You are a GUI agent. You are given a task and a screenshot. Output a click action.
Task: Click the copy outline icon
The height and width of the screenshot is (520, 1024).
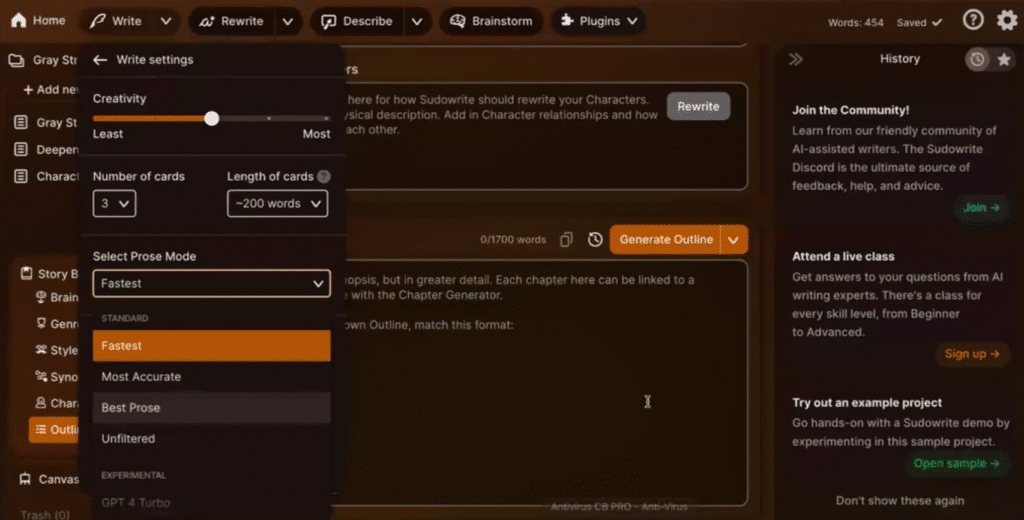point(566,240)
